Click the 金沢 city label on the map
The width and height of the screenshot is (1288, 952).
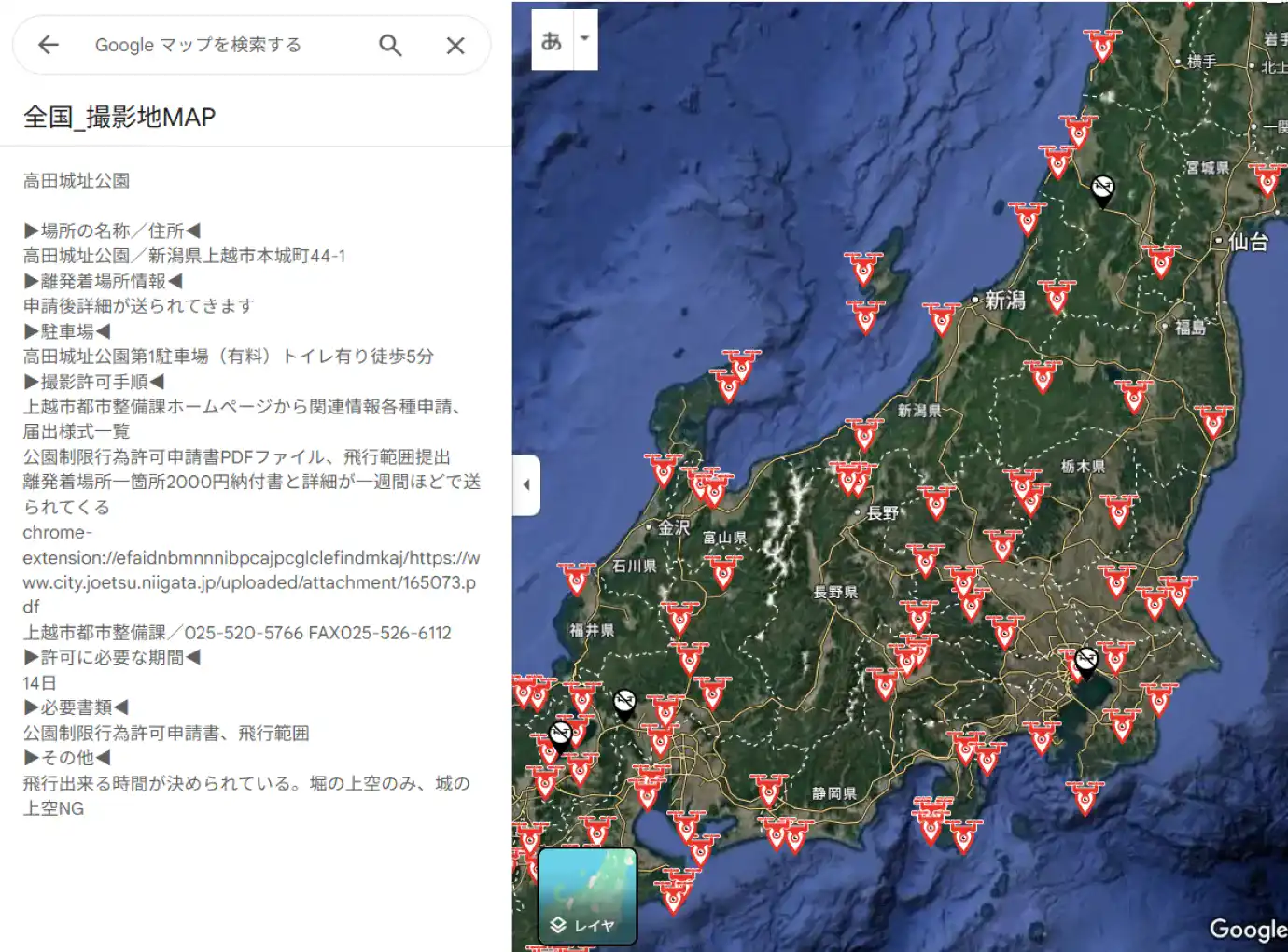pos(674,527)
